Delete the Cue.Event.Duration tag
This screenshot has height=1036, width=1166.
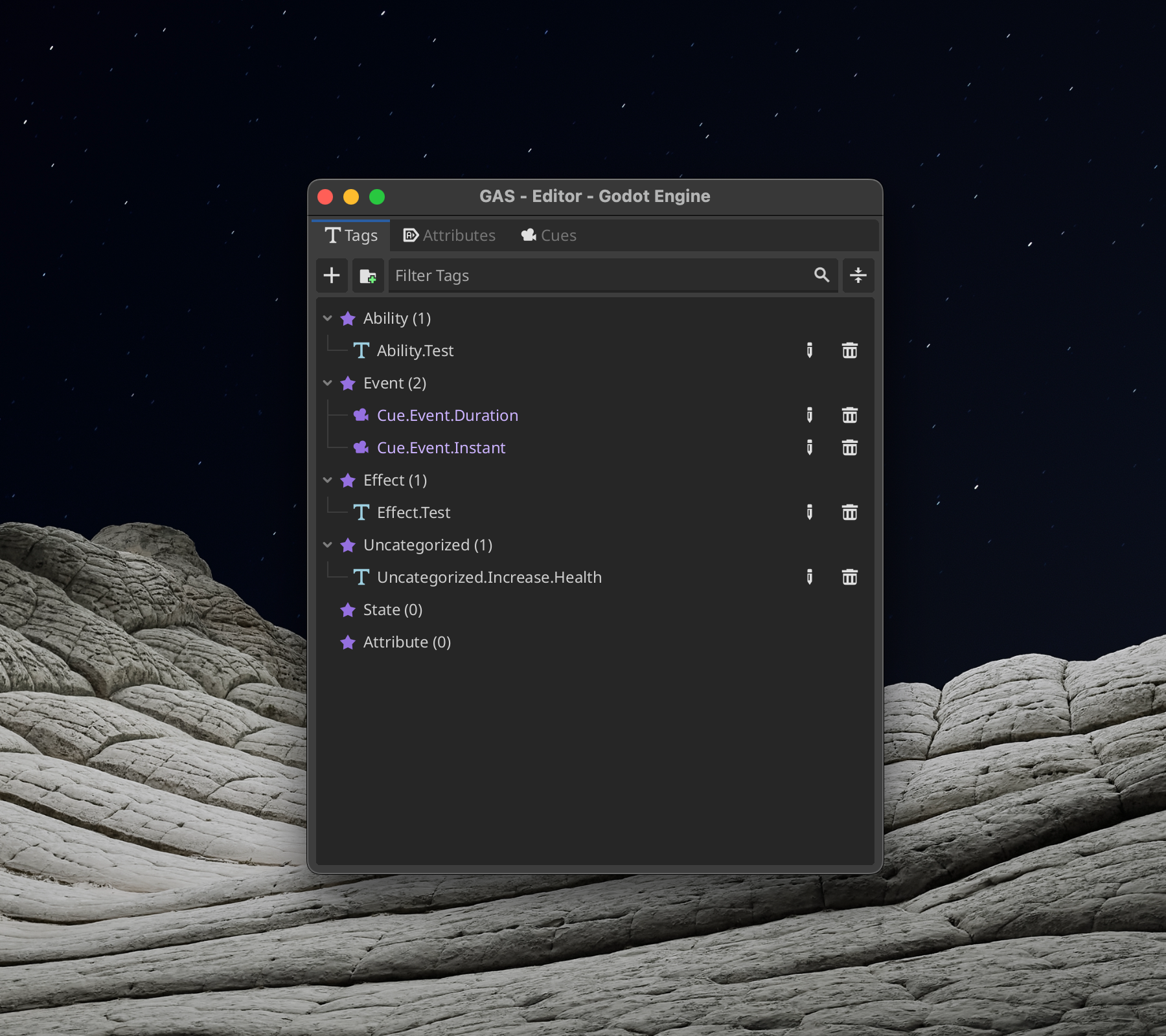tap(849, 415)
